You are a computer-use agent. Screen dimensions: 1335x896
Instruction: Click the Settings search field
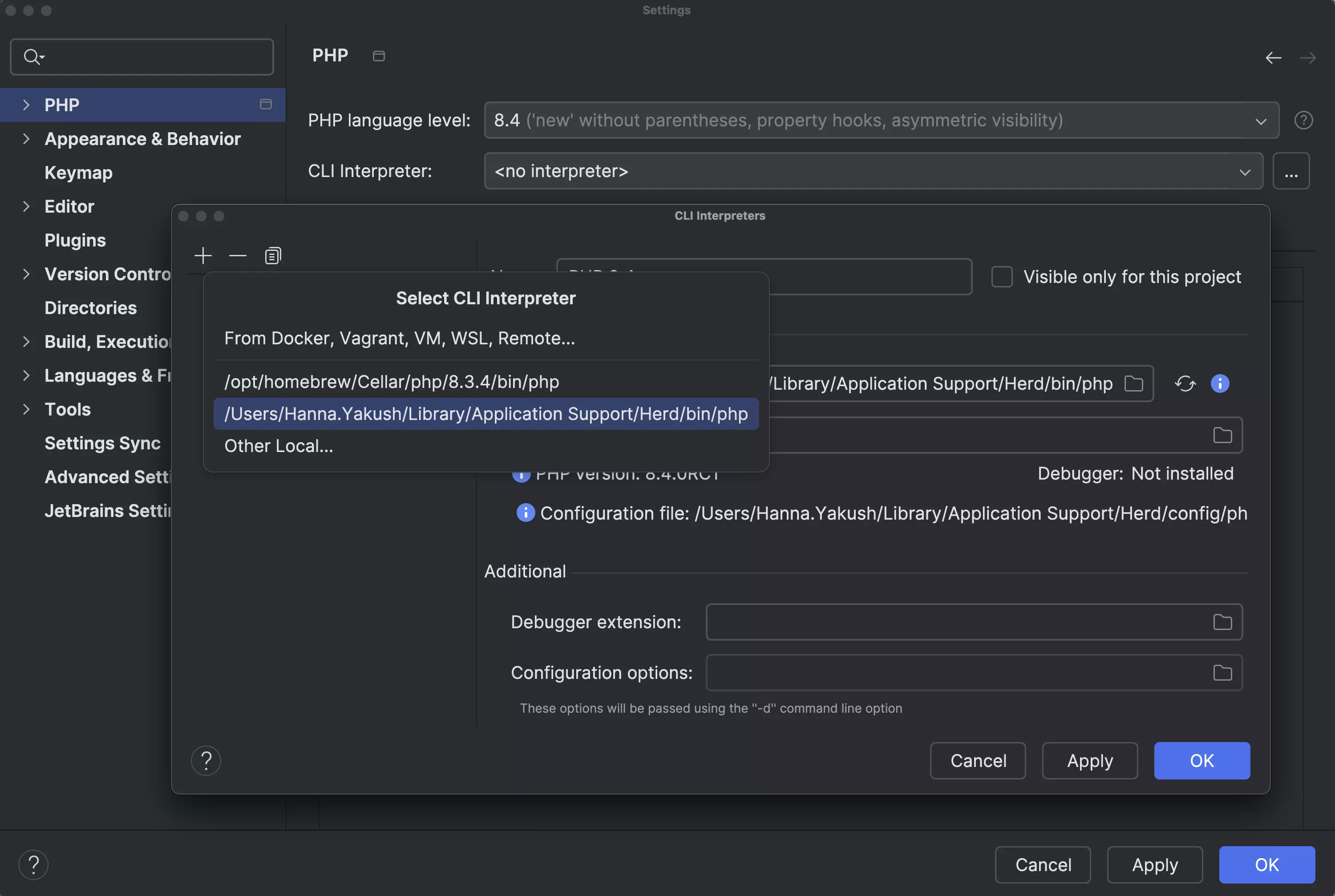pyautogui.click(x=149, y=57)
